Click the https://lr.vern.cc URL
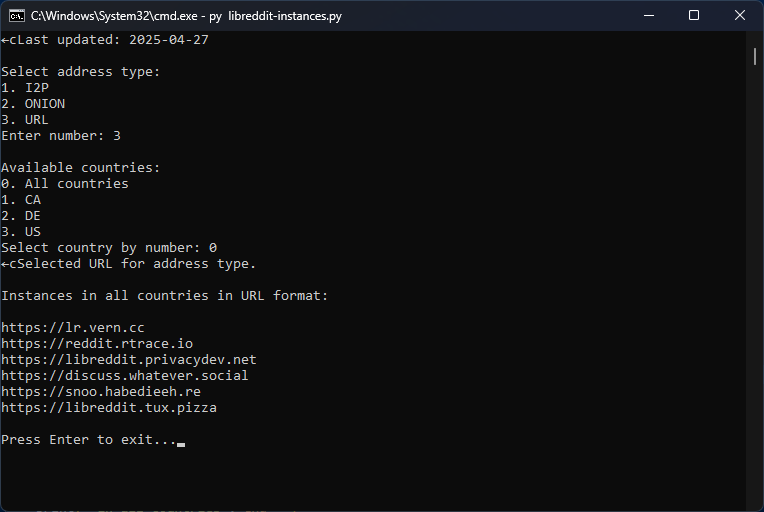 (73, 328)
